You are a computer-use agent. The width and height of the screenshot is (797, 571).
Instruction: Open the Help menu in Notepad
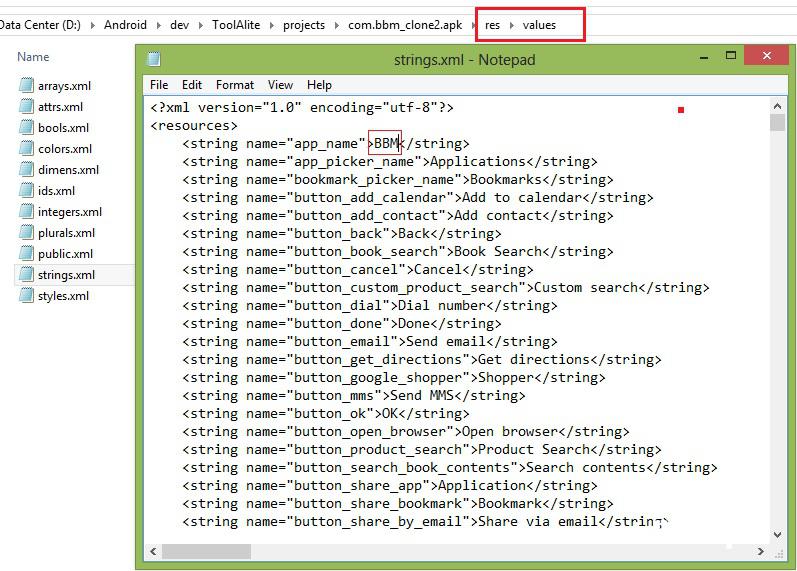(x=319, y=85)
